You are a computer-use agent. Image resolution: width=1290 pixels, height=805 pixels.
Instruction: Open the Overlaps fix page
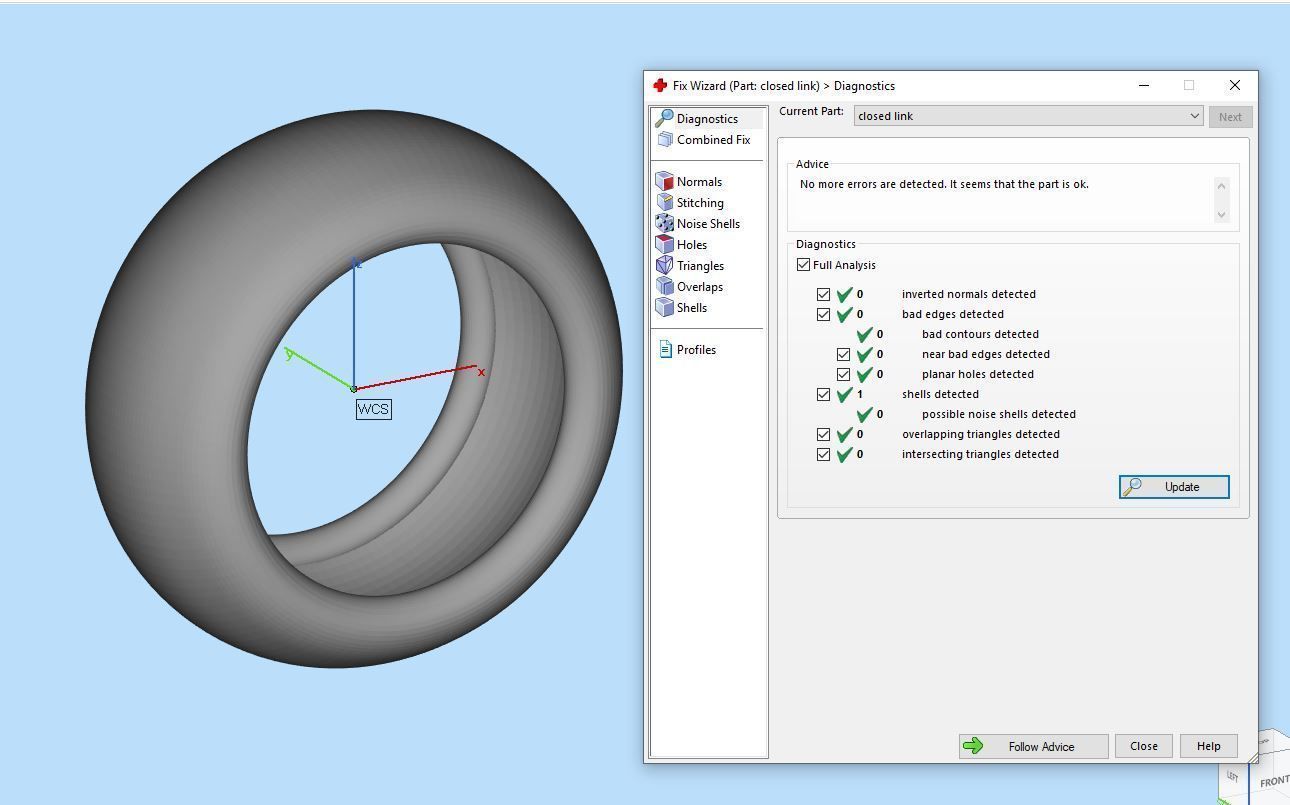pos(700,287)
